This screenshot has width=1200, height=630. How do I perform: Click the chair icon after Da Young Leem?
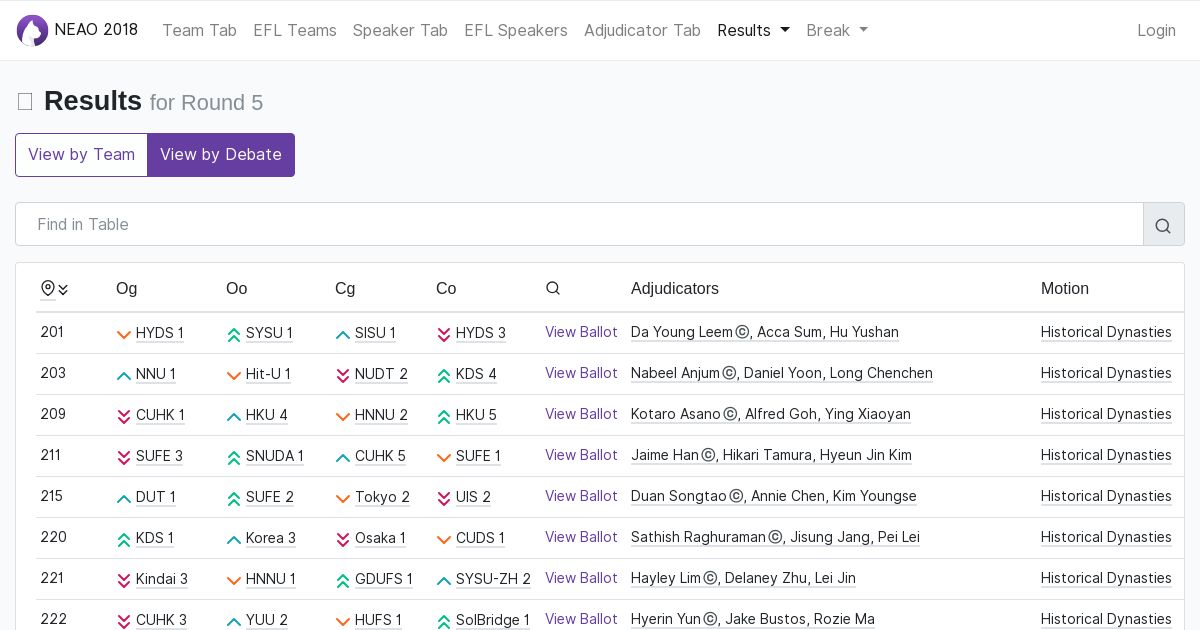click(x=742, y=333)
